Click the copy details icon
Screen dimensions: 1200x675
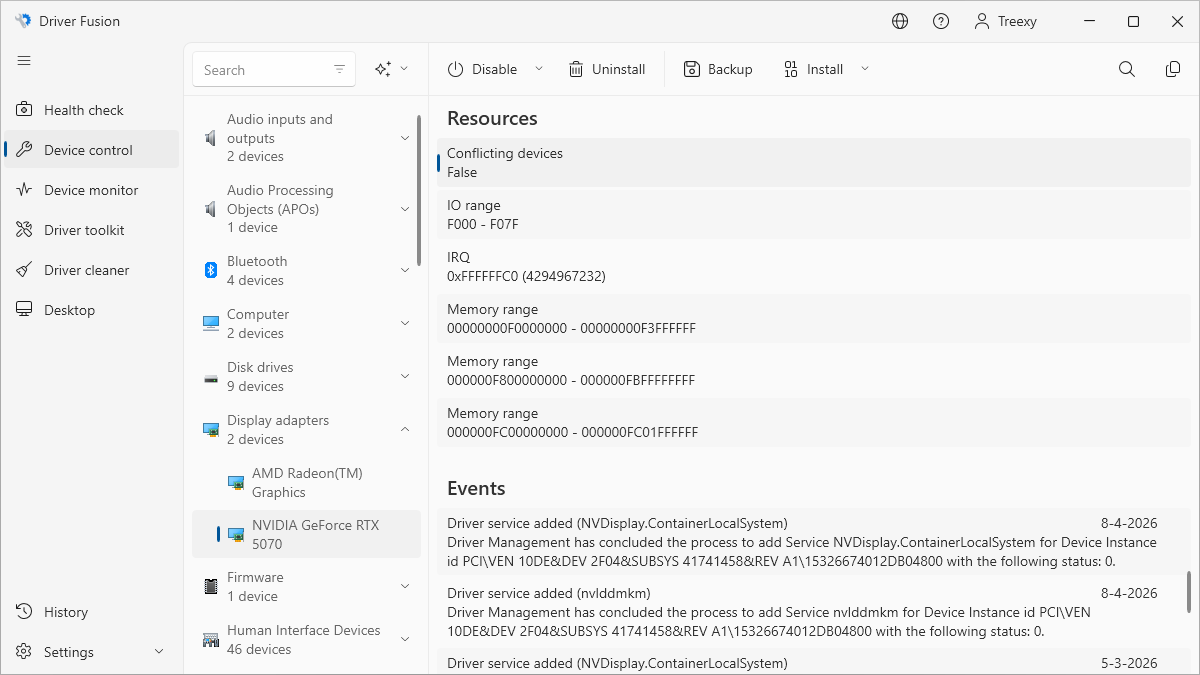[x=1173, y=69]
